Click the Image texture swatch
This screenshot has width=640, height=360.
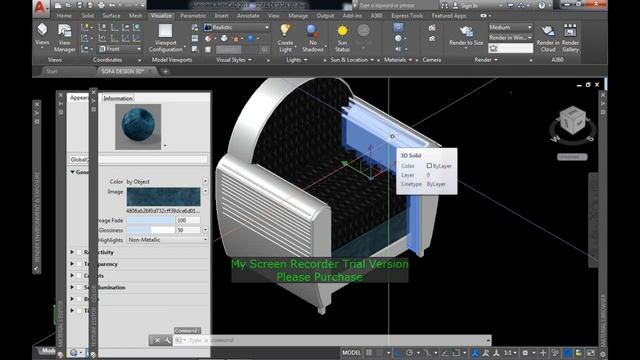click(x=164, y=197)
